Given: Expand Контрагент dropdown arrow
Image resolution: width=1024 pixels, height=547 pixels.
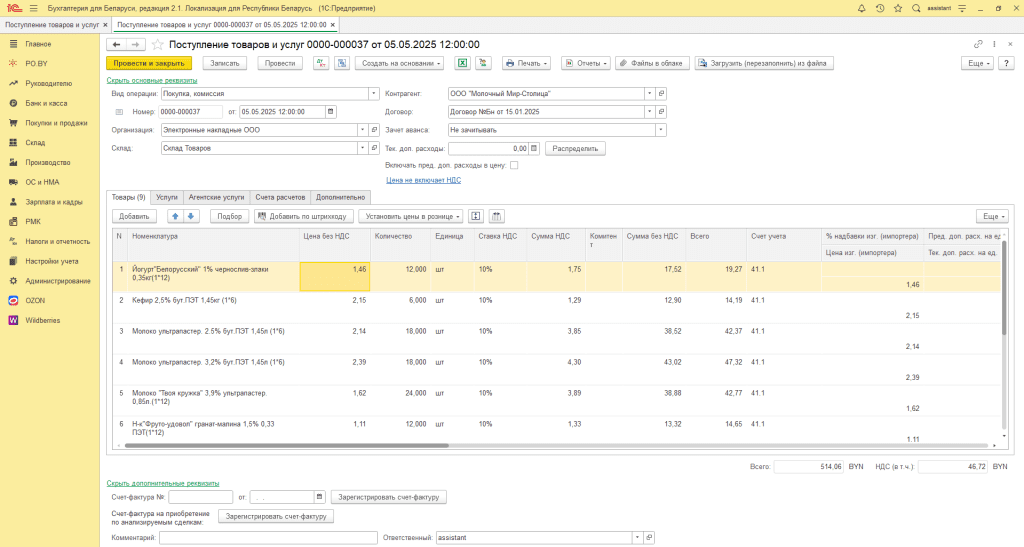Looking at the screenshot, I should tap(649, 93).
